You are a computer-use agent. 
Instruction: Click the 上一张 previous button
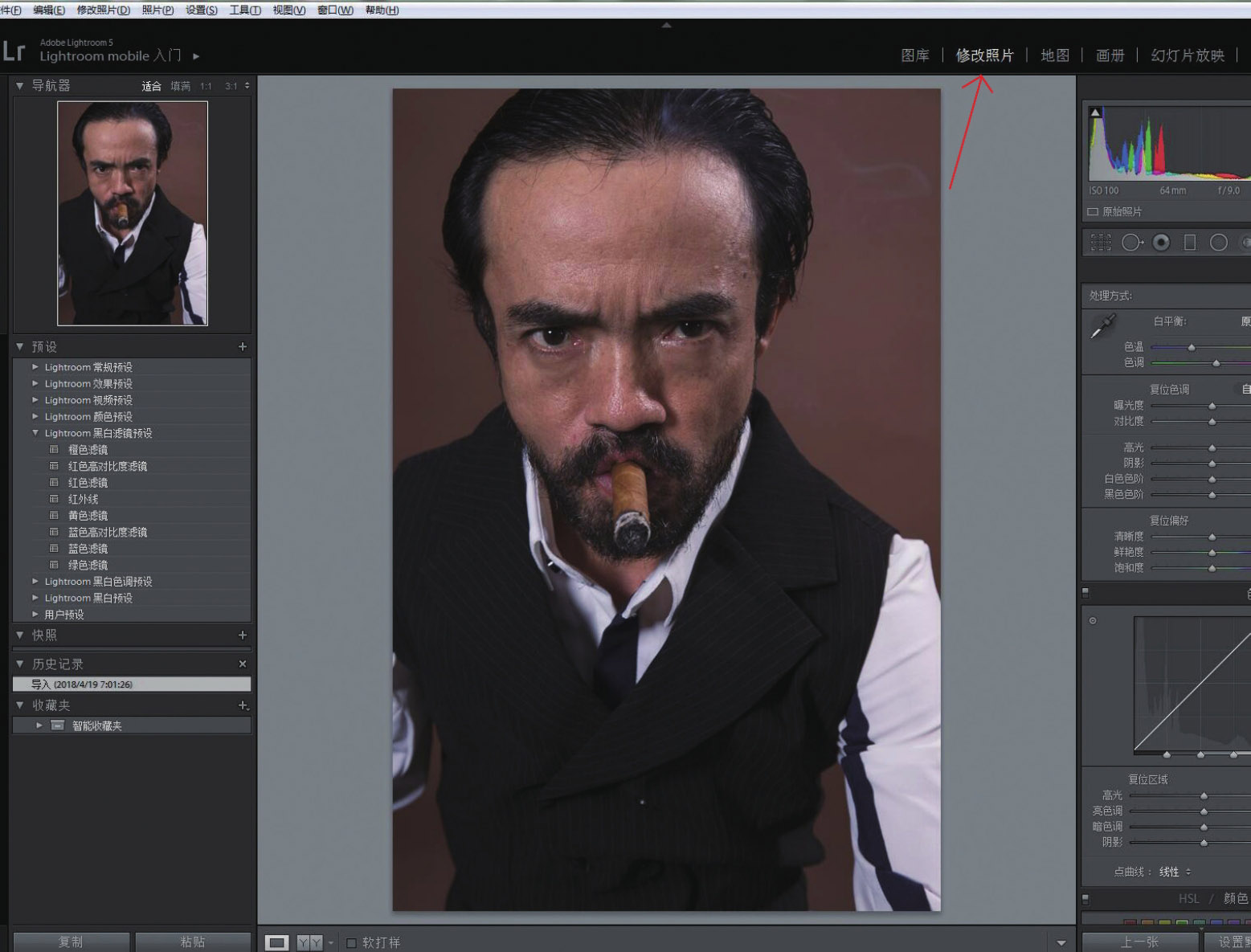[1139, 942]
